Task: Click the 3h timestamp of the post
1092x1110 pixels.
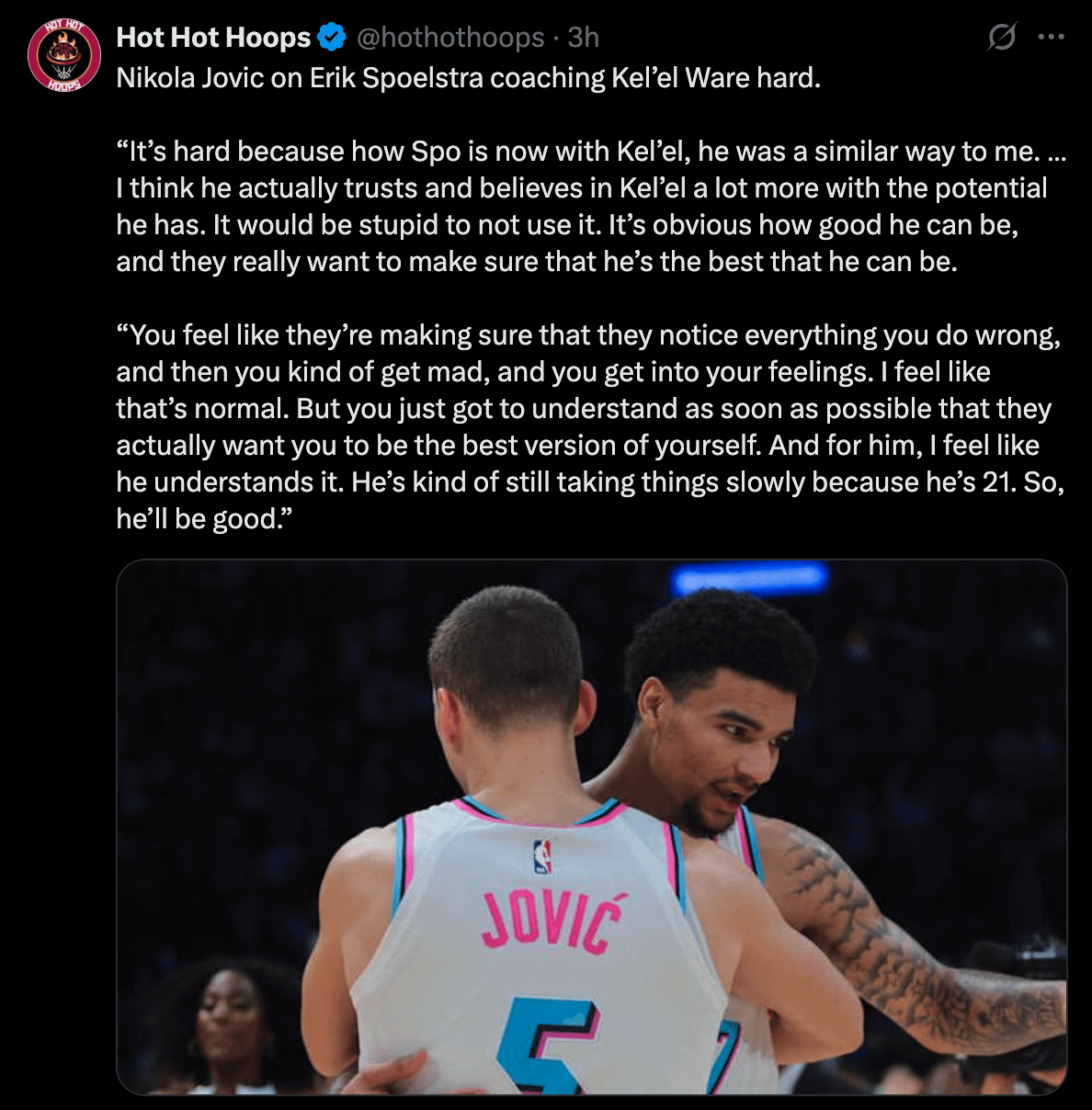Action: click(x=584, y=38)
